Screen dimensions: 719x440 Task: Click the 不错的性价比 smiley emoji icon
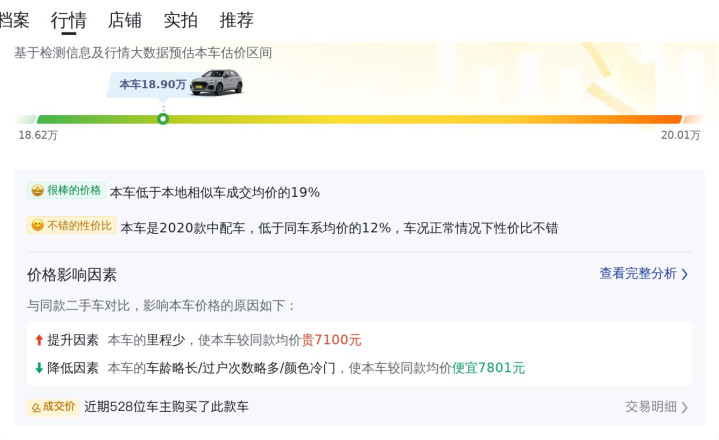coord(37,225)
